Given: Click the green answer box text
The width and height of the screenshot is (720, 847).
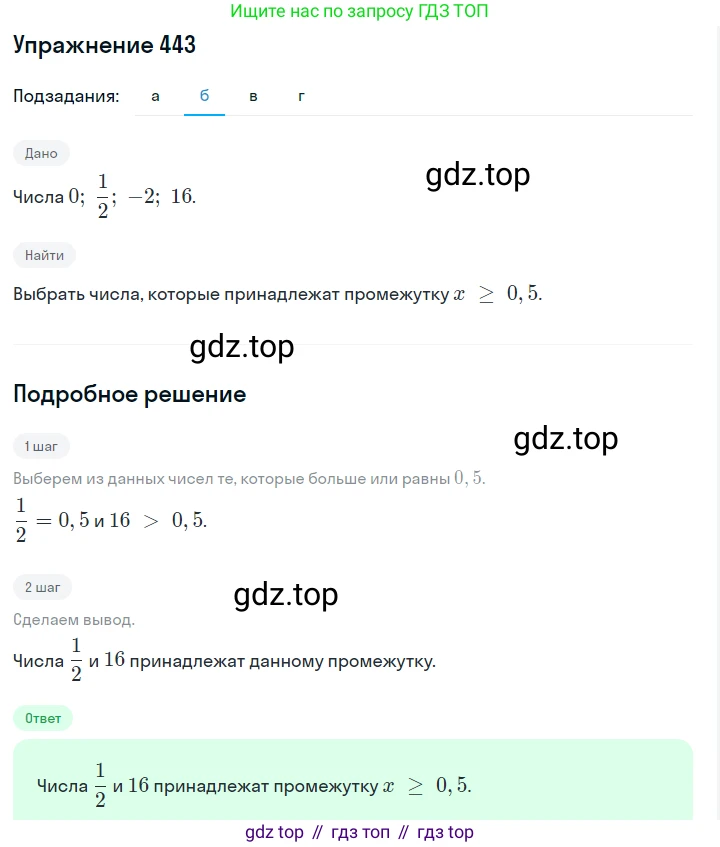Looking at the screenshot, I should [x=253, y=786].
